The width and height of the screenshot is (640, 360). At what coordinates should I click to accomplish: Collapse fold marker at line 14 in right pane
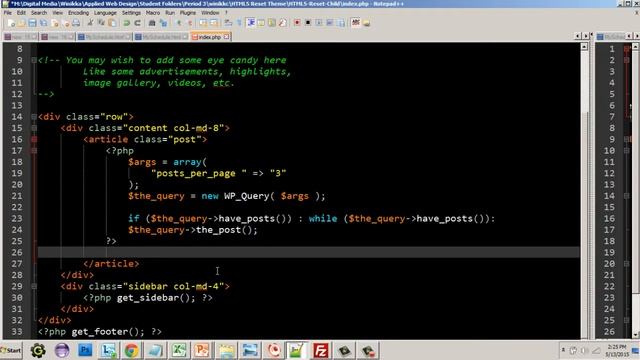[x=627, y=196]
